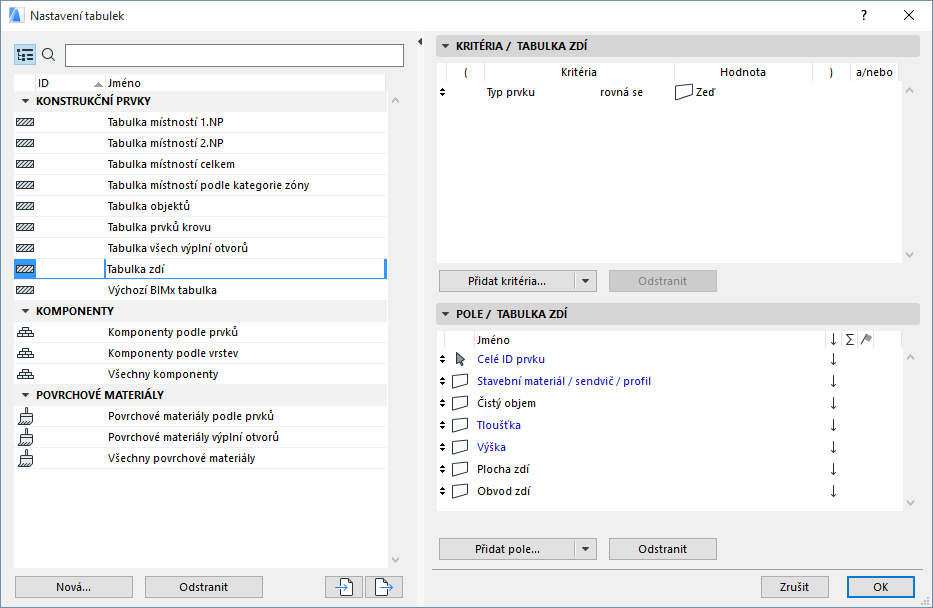Click the hatch icon of Výchozí BIMx tabulka
Screen dimensions: 933x608
click(25, 290)
